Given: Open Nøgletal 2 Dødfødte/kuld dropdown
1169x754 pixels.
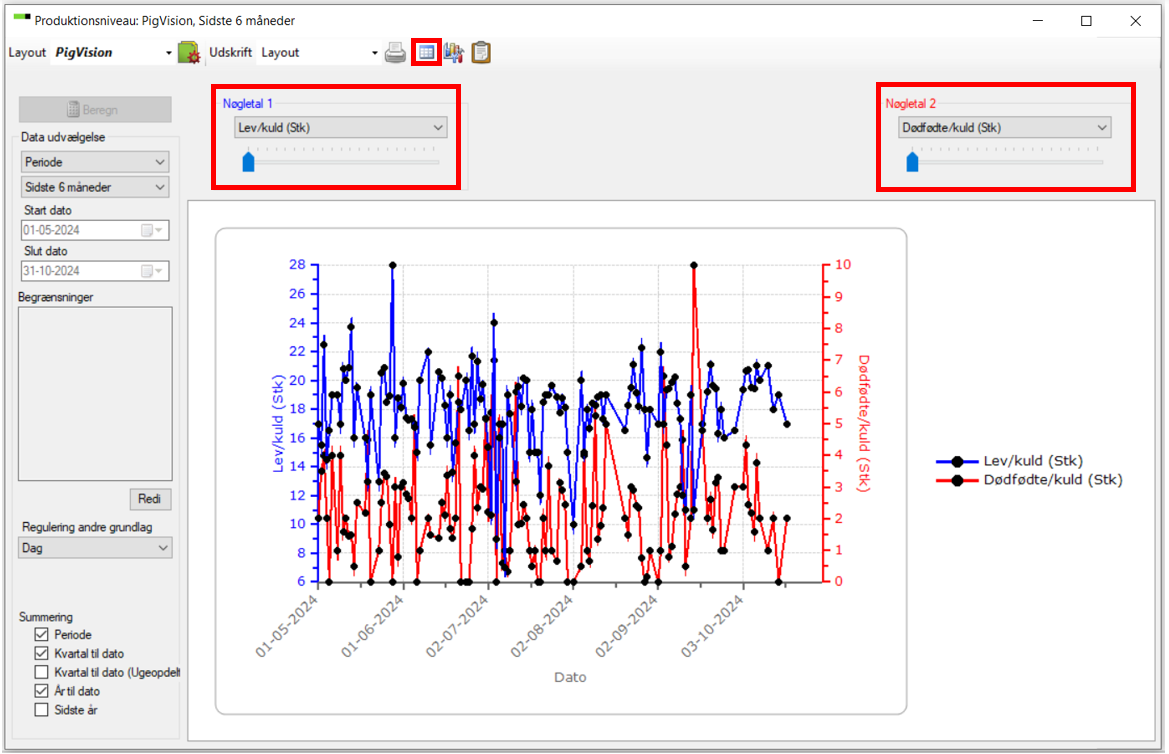Looking at the screenshot, I should 1004,128.
